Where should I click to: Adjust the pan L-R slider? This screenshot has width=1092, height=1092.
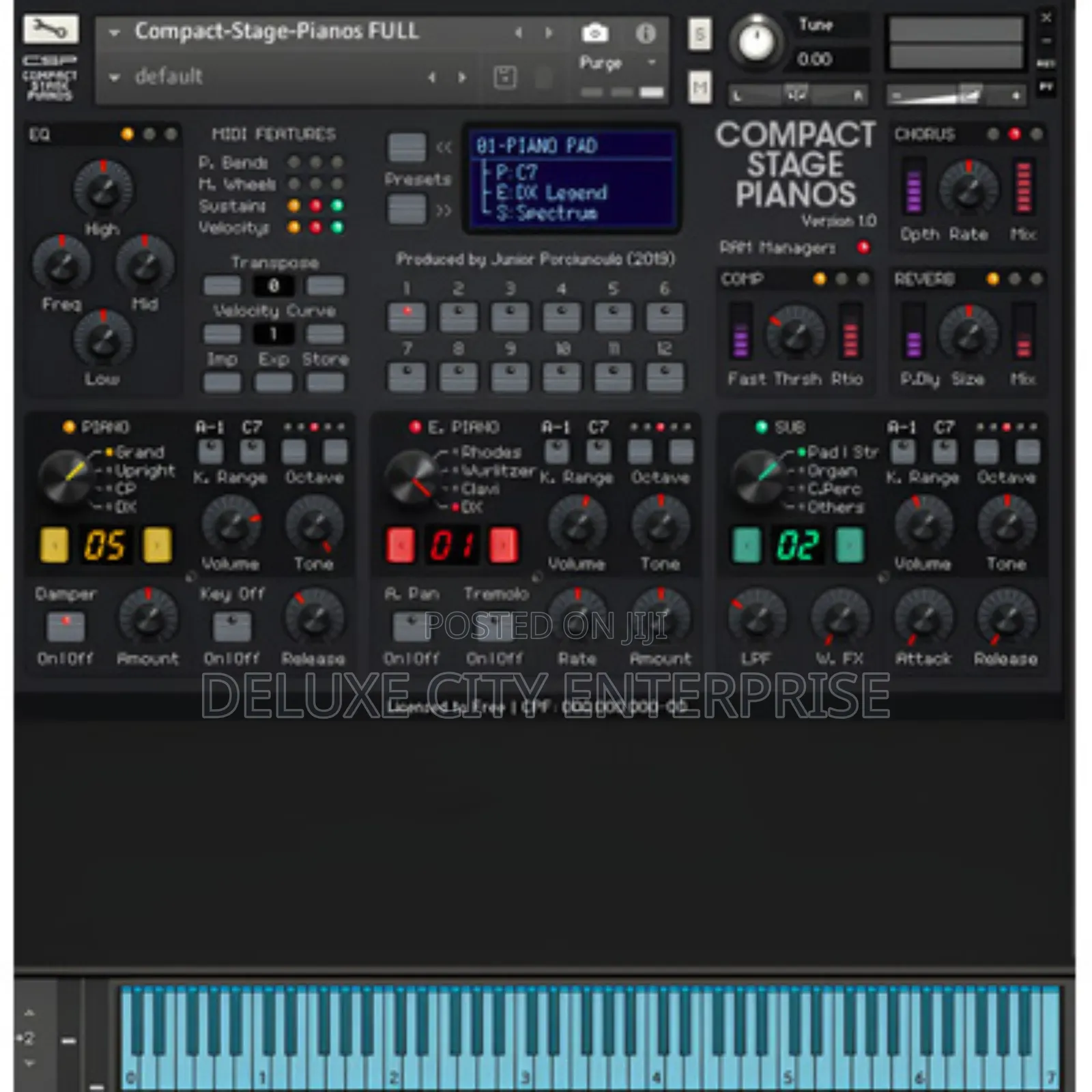(x=797, y=95)
